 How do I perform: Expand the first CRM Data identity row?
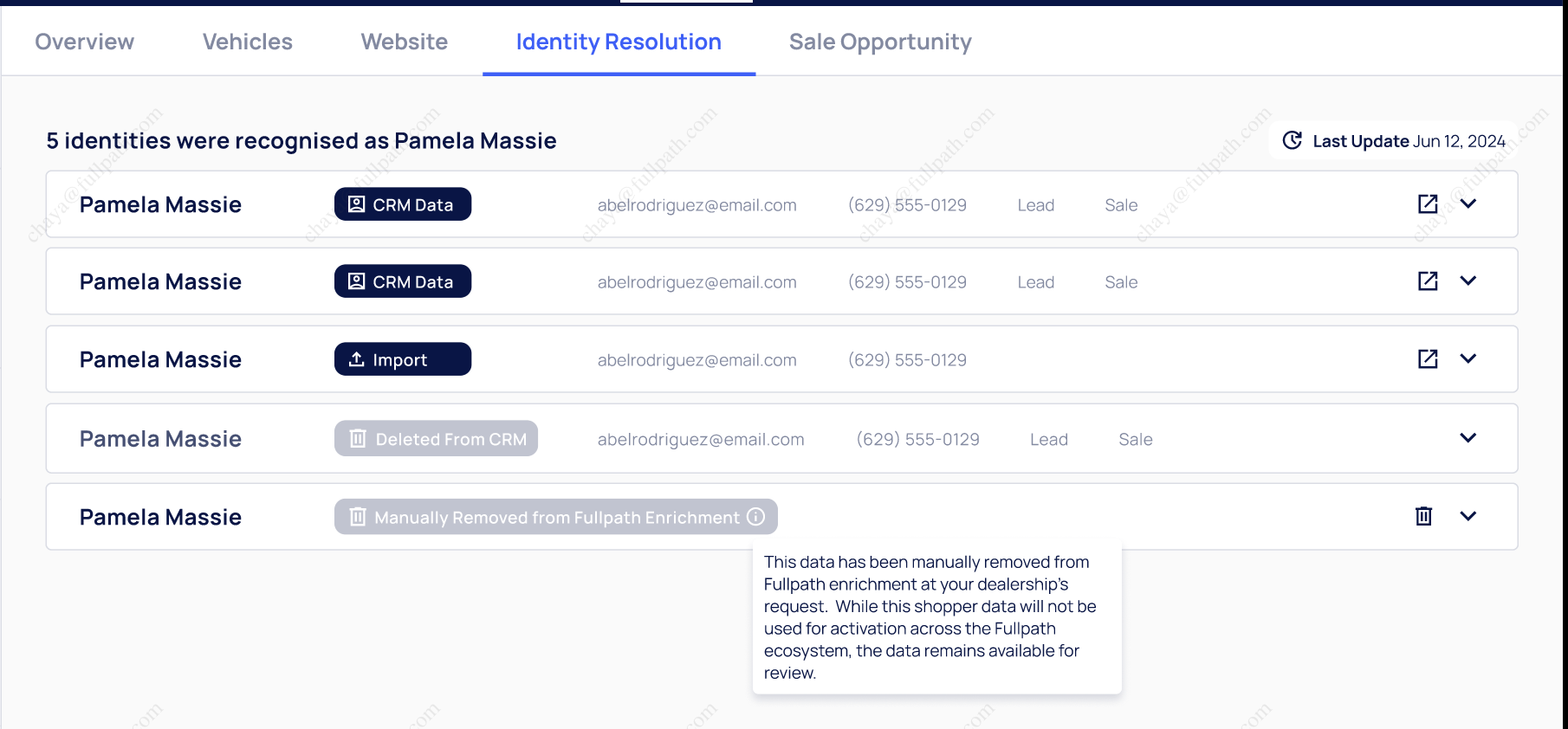pos(1468,204)
